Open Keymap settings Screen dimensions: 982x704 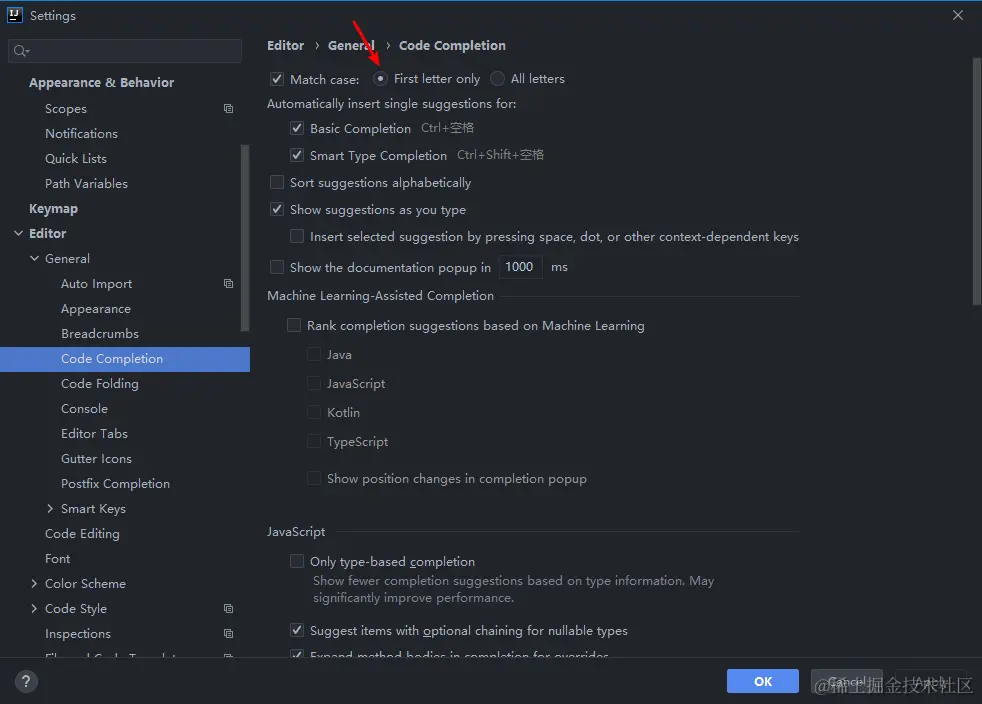click(x=53, y=209)
